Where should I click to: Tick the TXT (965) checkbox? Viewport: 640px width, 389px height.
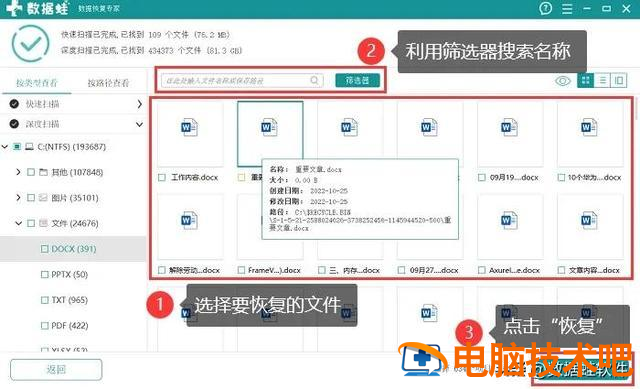[44, 300]
